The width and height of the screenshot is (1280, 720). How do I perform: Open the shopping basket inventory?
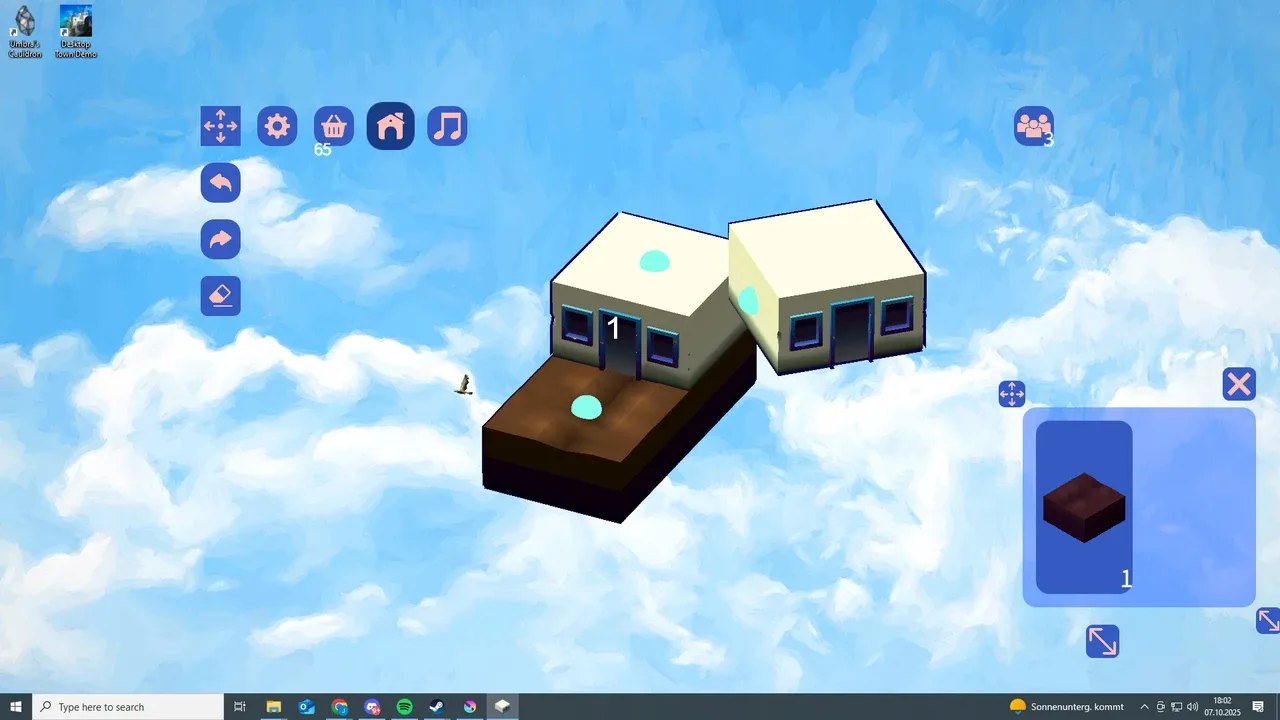point(334,127)
